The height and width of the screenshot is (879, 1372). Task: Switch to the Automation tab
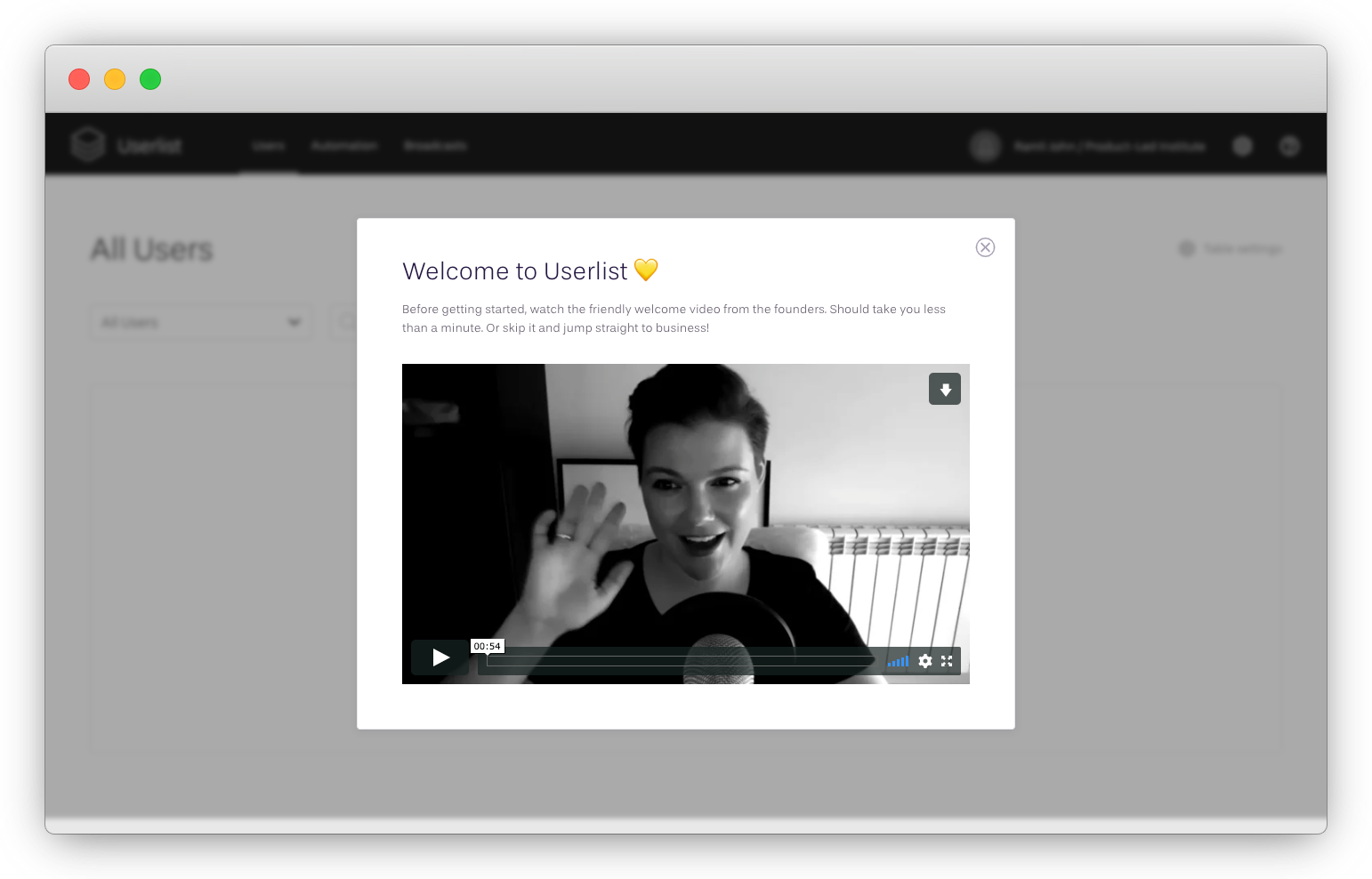[344, 146]
